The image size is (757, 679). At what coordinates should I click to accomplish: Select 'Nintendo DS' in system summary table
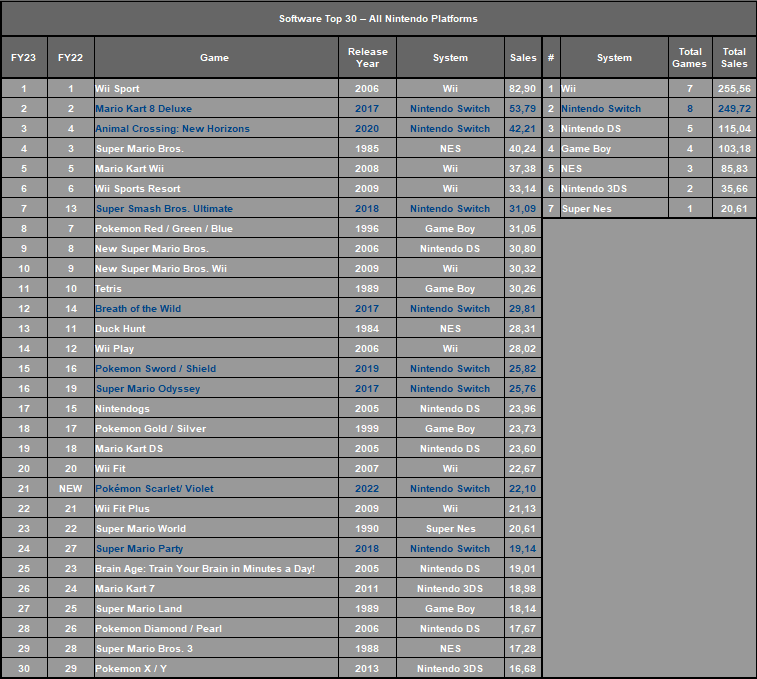click(591, 128)
